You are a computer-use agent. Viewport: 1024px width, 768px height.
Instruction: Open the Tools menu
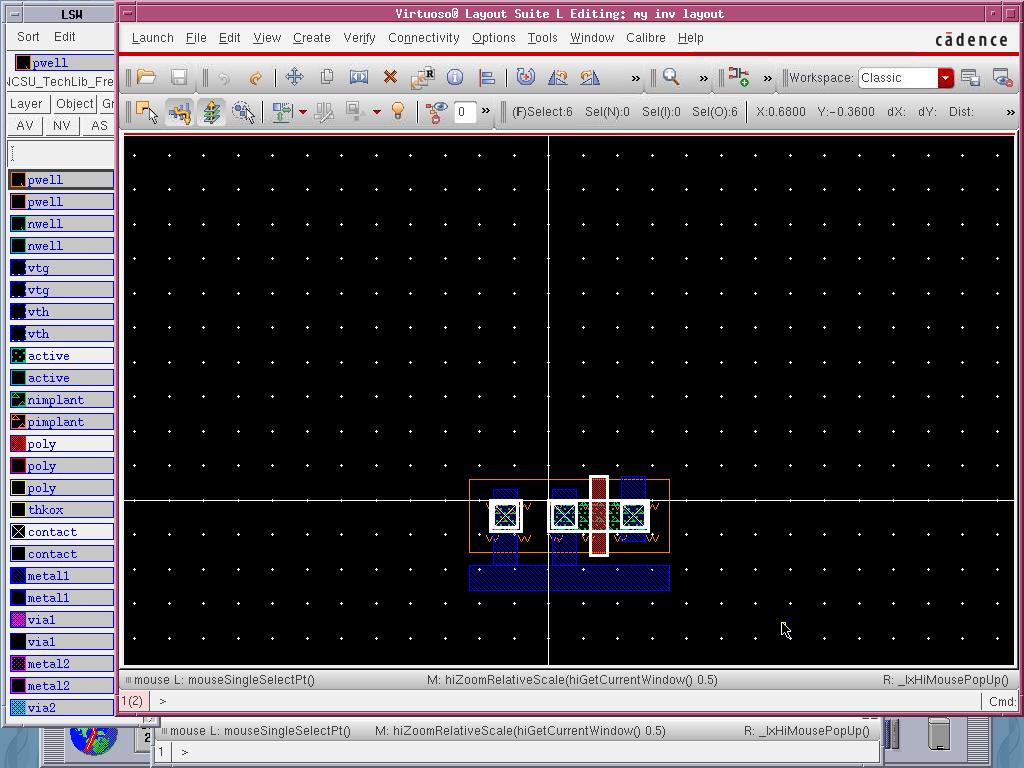pyautogui.click(x=543, y=38)
